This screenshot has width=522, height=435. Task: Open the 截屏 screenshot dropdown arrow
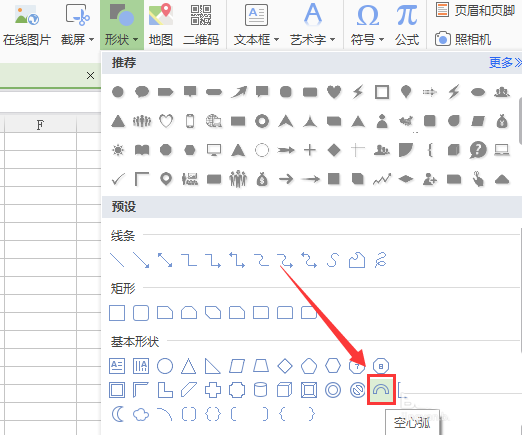91,40
